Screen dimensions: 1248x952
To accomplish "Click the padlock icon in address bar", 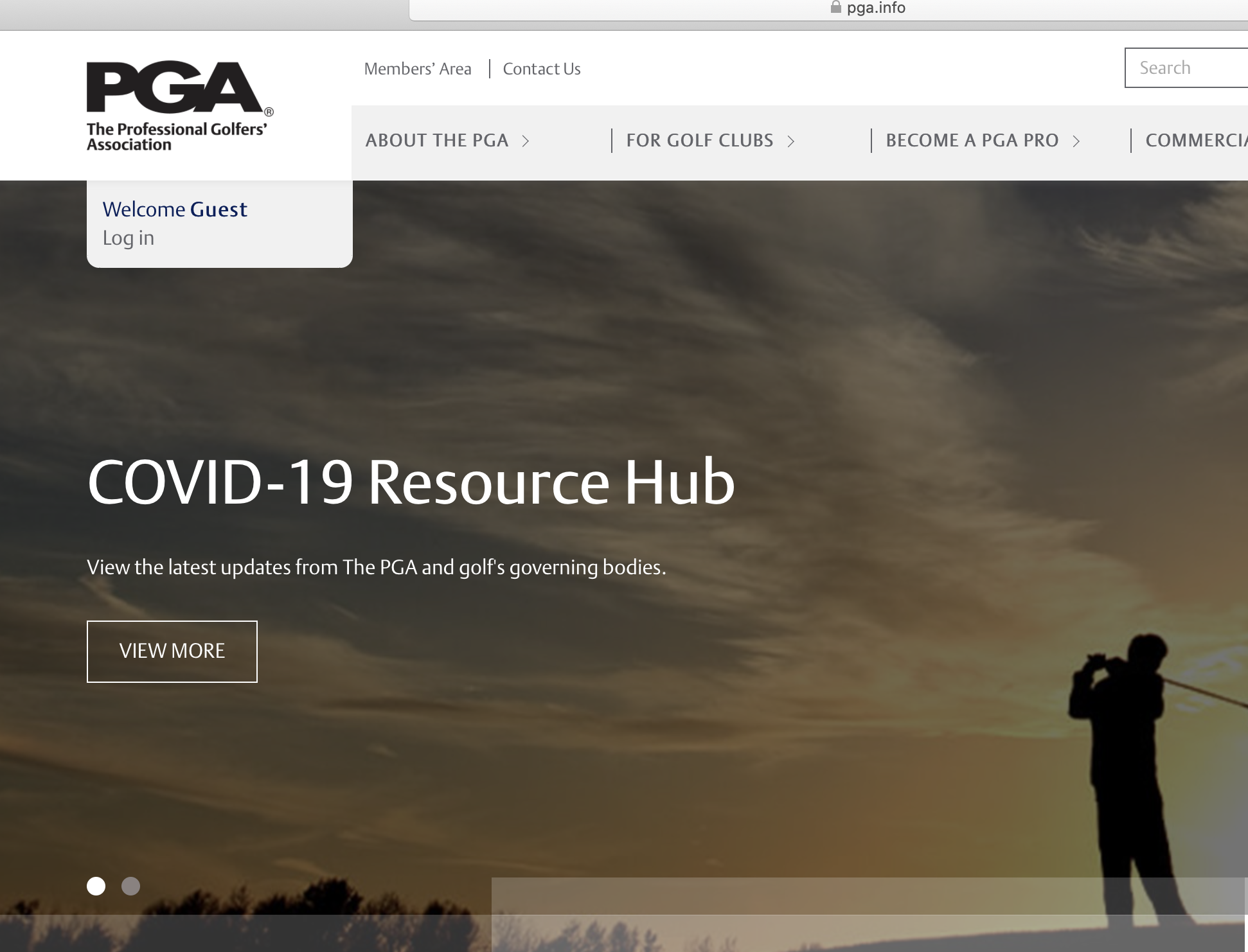I will pos(835,8).
